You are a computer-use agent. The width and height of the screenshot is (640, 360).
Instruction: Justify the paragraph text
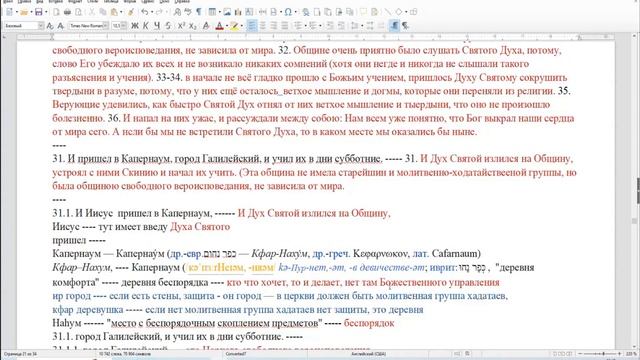(x=285, y=26)
